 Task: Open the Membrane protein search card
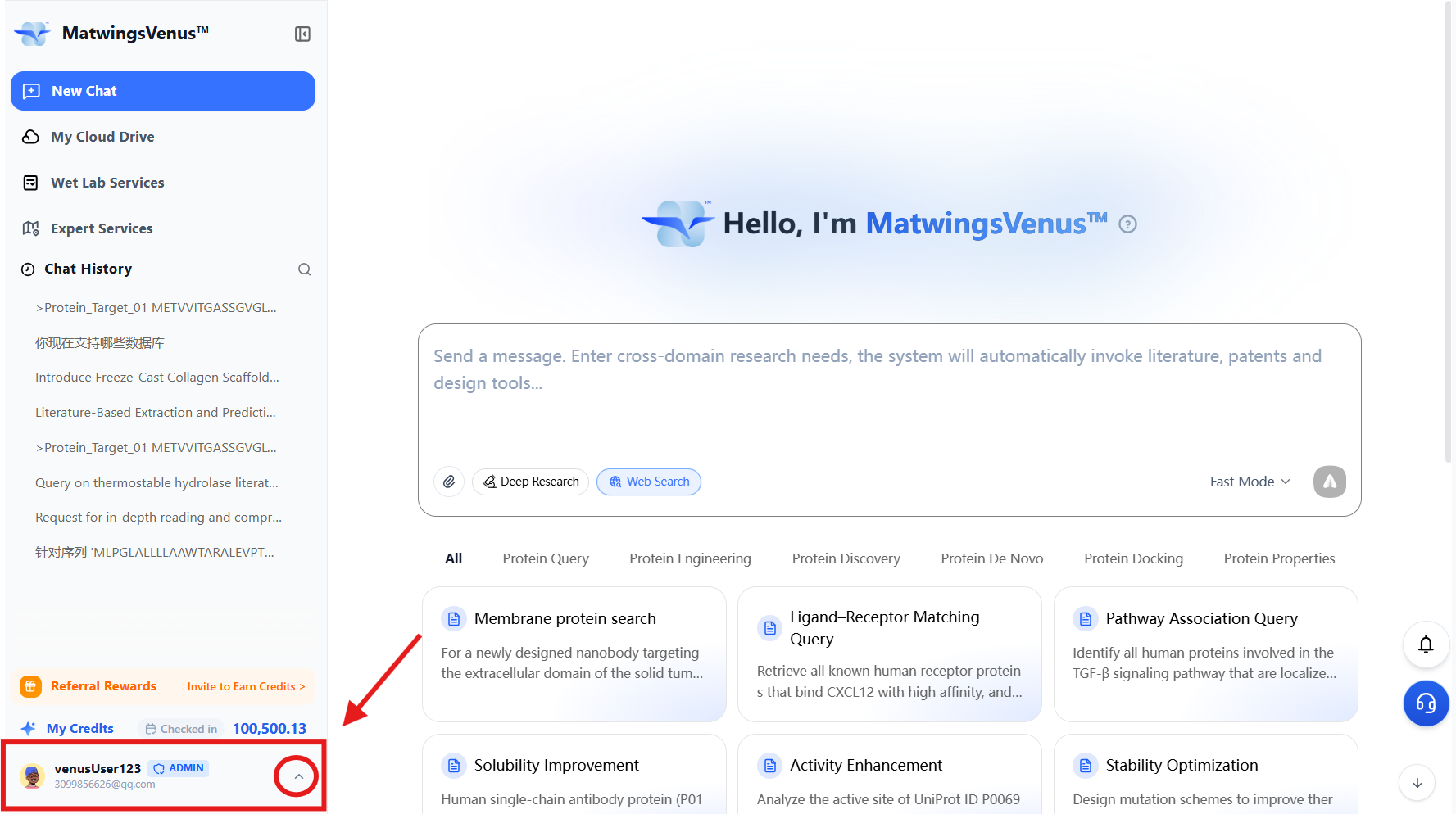[574, 654]
